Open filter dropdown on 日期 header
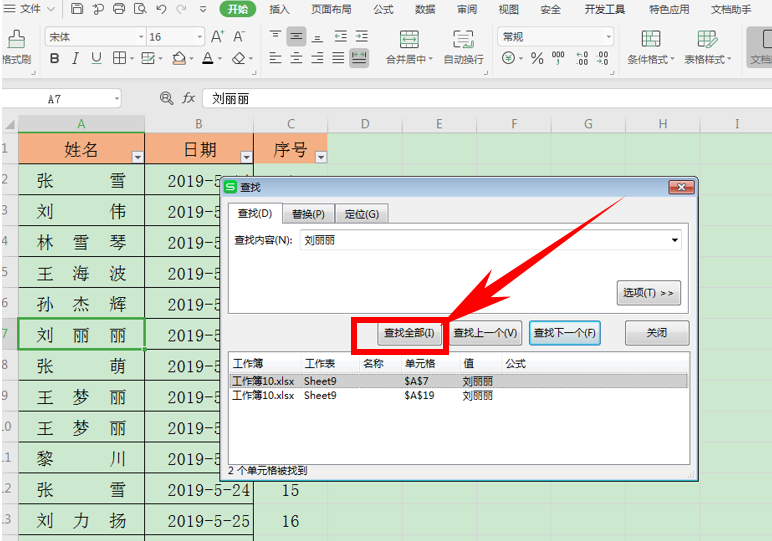Screen dimensions: 772x541 [x=246, y=157]
